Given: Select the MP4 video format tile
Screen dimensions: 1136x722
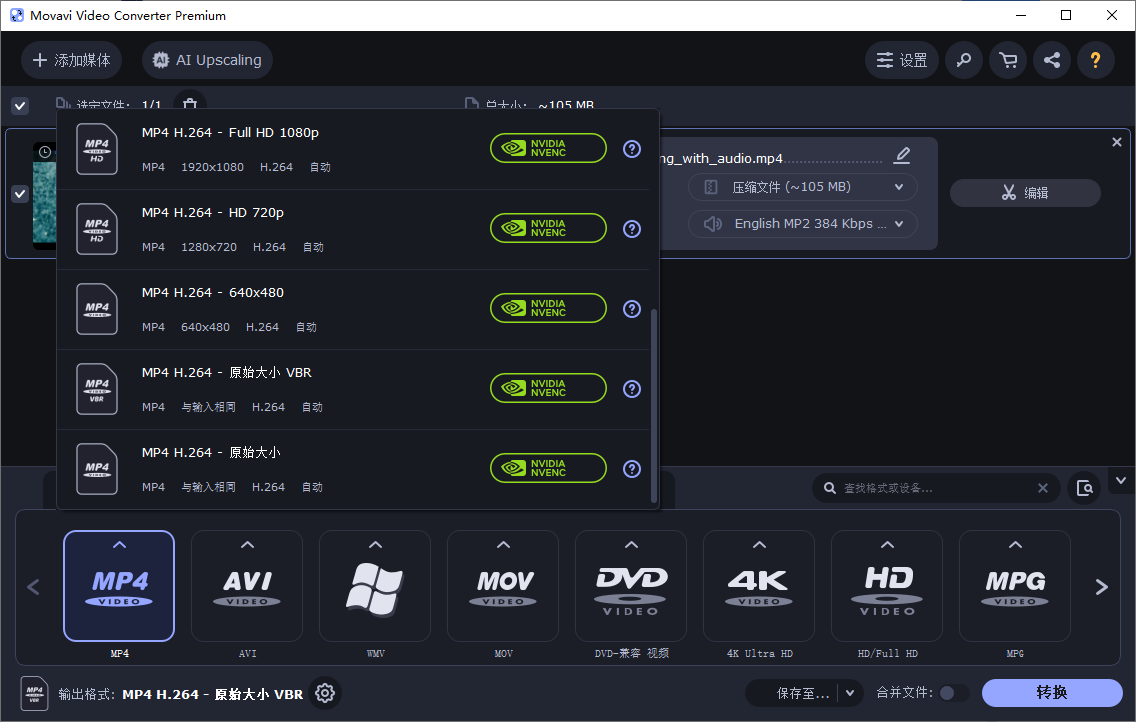Looking at the screenshot, I should click(x=119, y=586).
